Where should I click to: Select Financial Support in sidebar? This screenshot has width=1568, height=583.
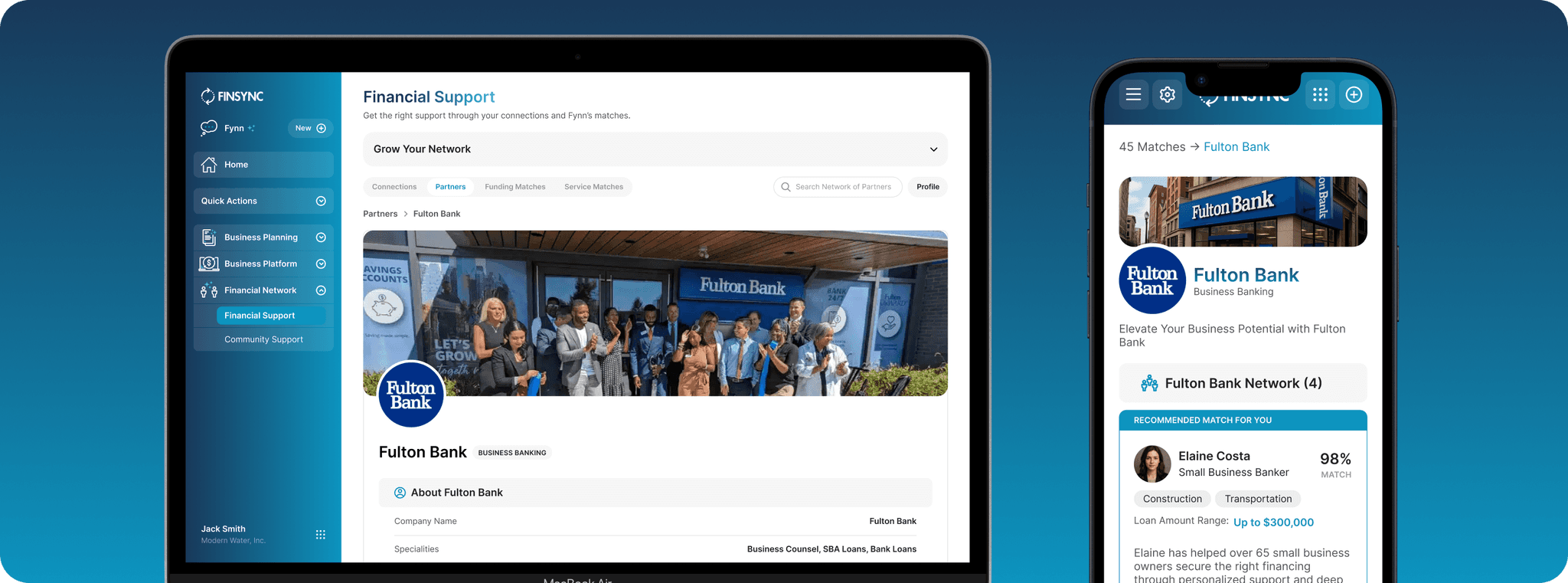point(272,316)
